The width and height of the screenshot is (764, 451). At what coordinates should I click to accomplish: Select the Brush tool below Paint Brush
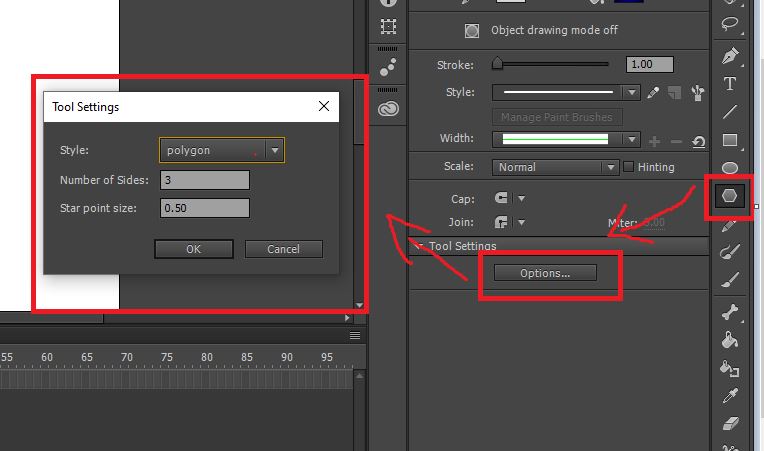(729, 280)
